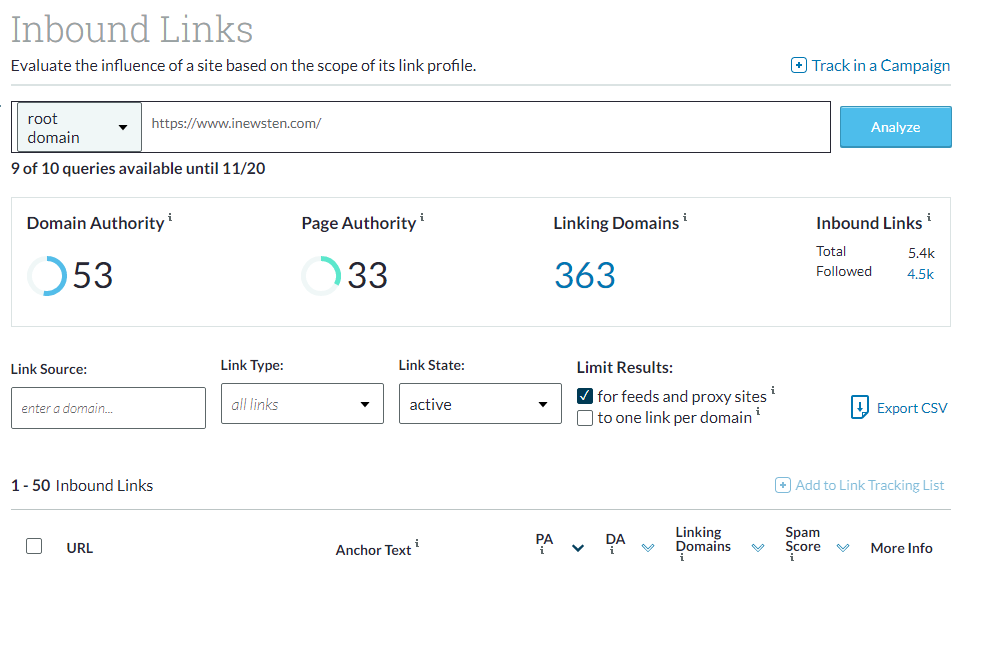Uncheck the feeds and proxy sites checkbox
Image resolution: width=986 pixels, height=649 pixels.
click(585, 396)
